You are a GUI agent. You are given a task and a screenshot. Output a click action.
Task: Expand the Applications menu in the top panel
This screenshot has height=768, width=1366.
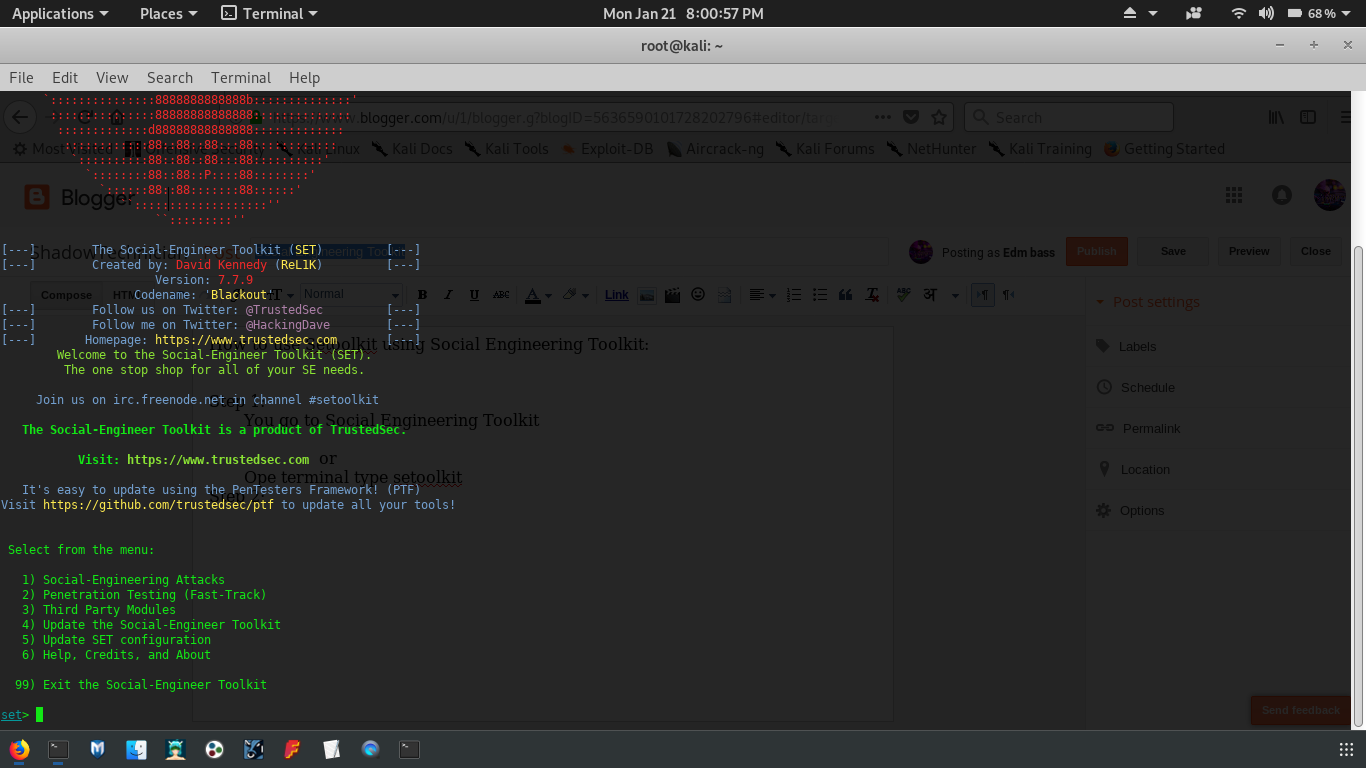tap(60, 13)
